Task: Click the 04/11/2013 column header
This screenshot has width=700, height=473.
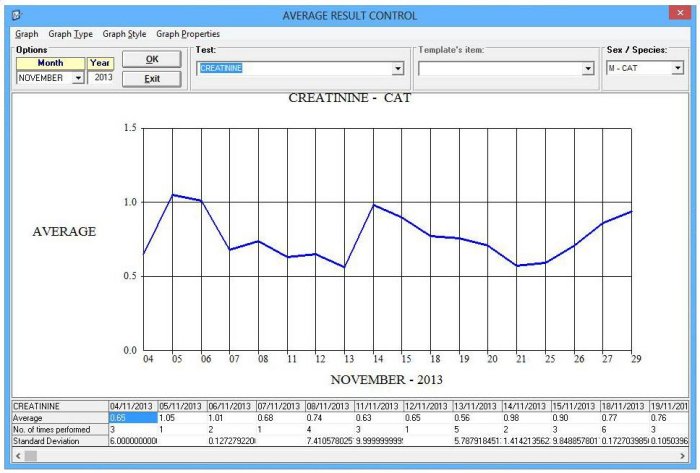Action: pyautogui.click(x=131, y=405)
